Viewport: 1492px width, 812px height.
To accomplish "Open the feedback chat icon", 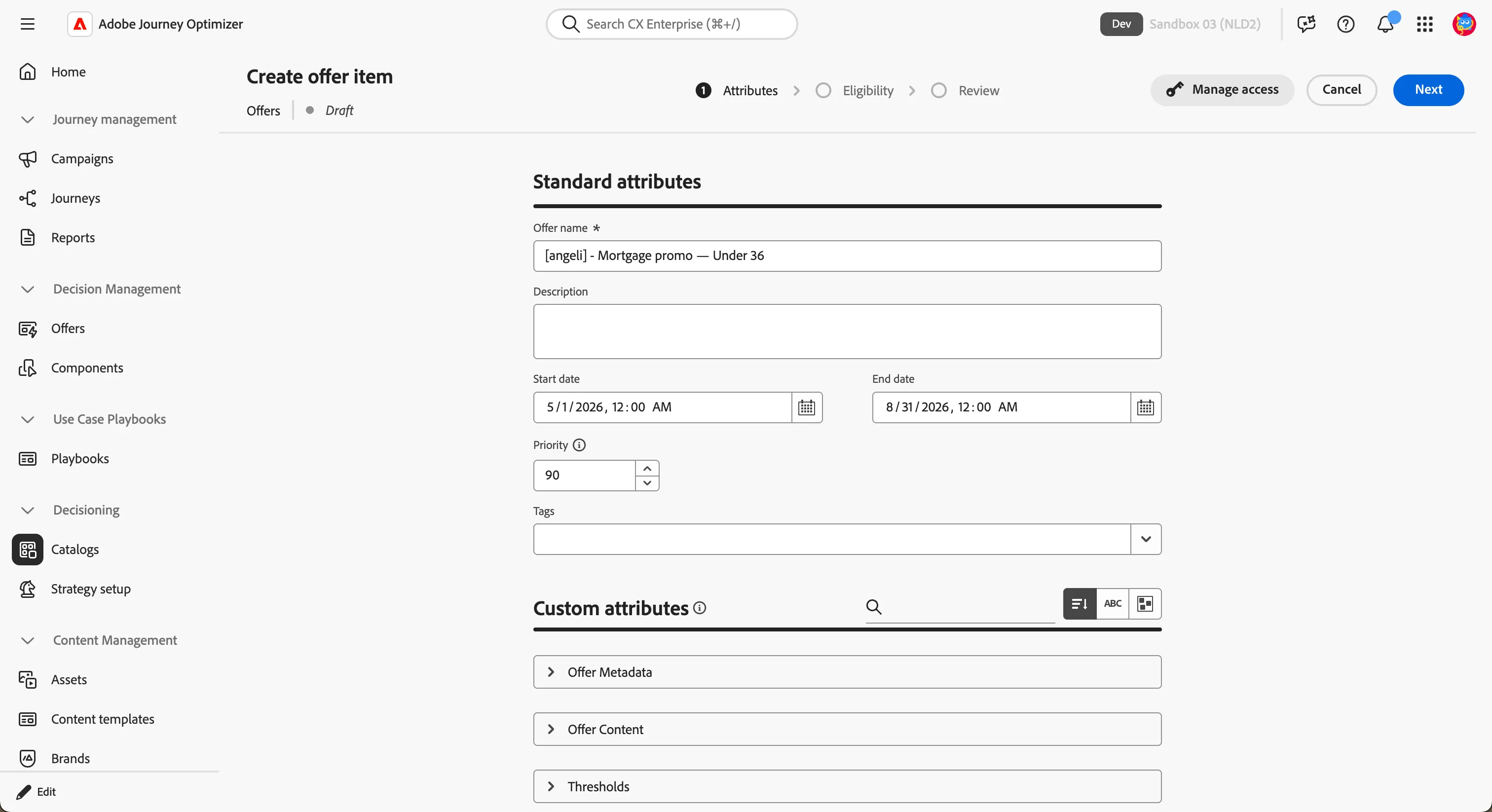I will click(x=1306, y=24).
